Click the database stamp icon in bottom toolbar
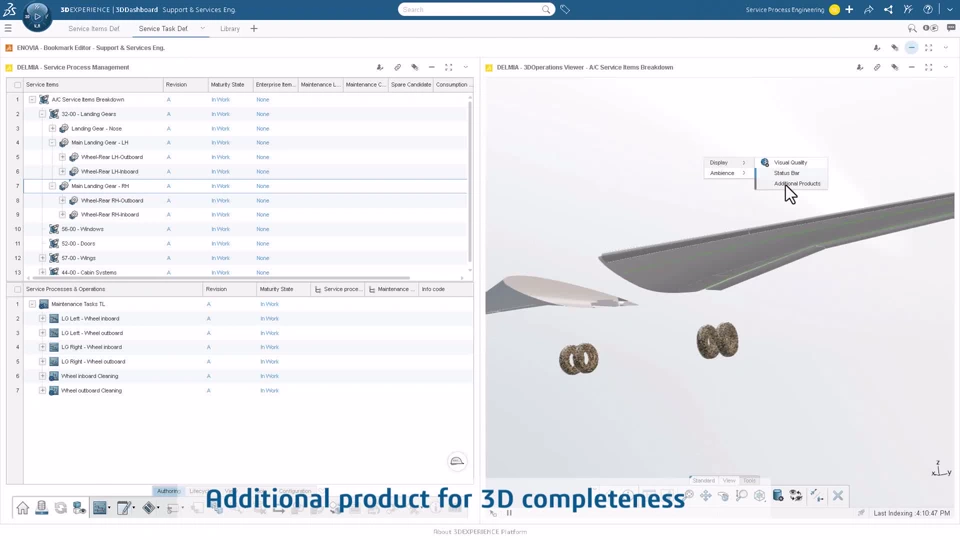This screenshot has height=540, width=960. click(x=42, y=508)
